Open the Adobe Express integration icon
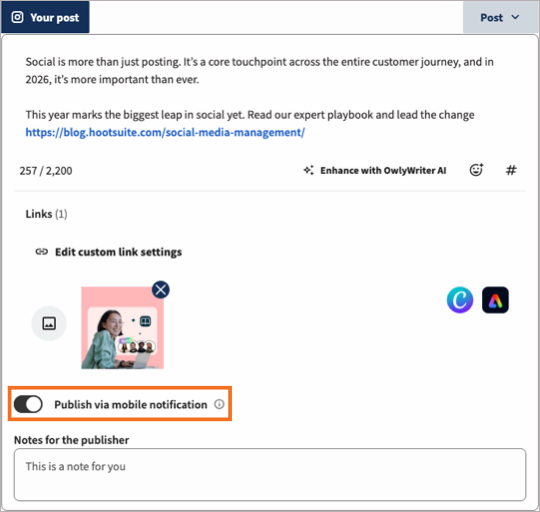The image size is (540, 512). click(x=495, y=300)
